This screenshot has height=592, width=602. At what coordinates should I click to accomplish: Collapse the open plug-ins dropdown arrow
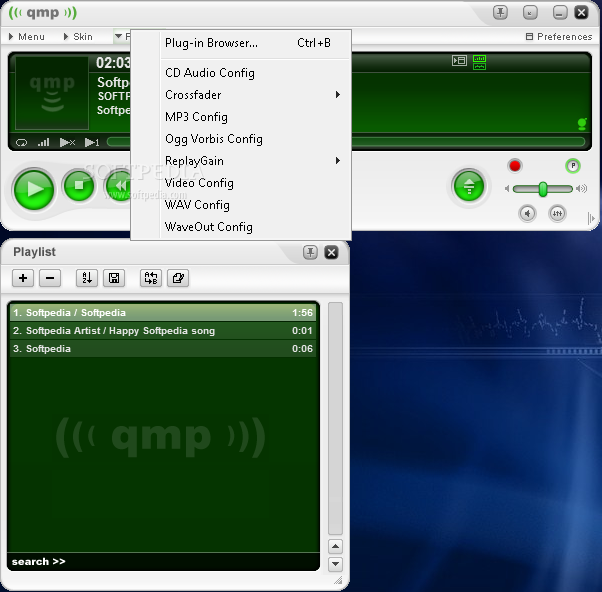click(x=118, y=36)
